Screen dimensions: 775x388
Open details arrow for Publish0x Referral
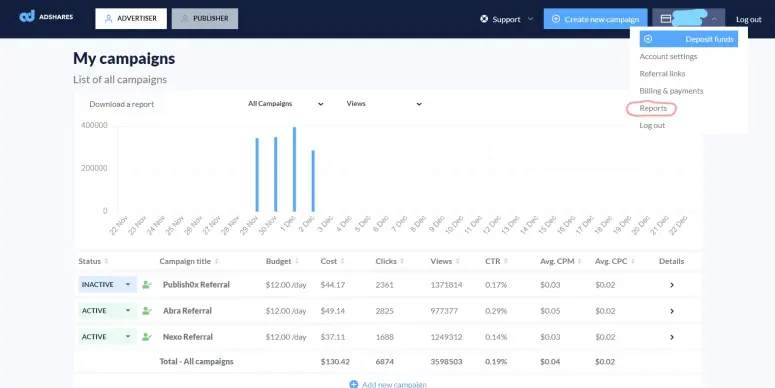click(672, 285)
